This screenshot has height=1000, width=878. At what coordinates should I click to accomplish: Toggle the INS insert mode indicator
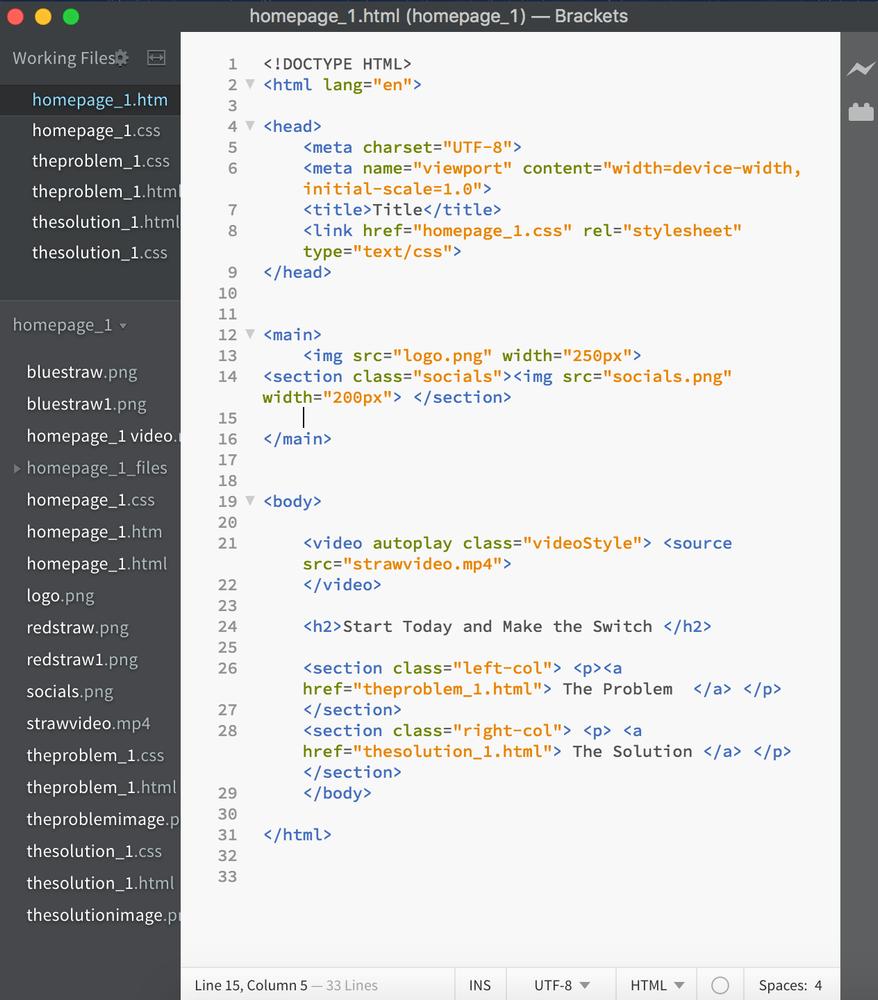[x=480, y=985]
